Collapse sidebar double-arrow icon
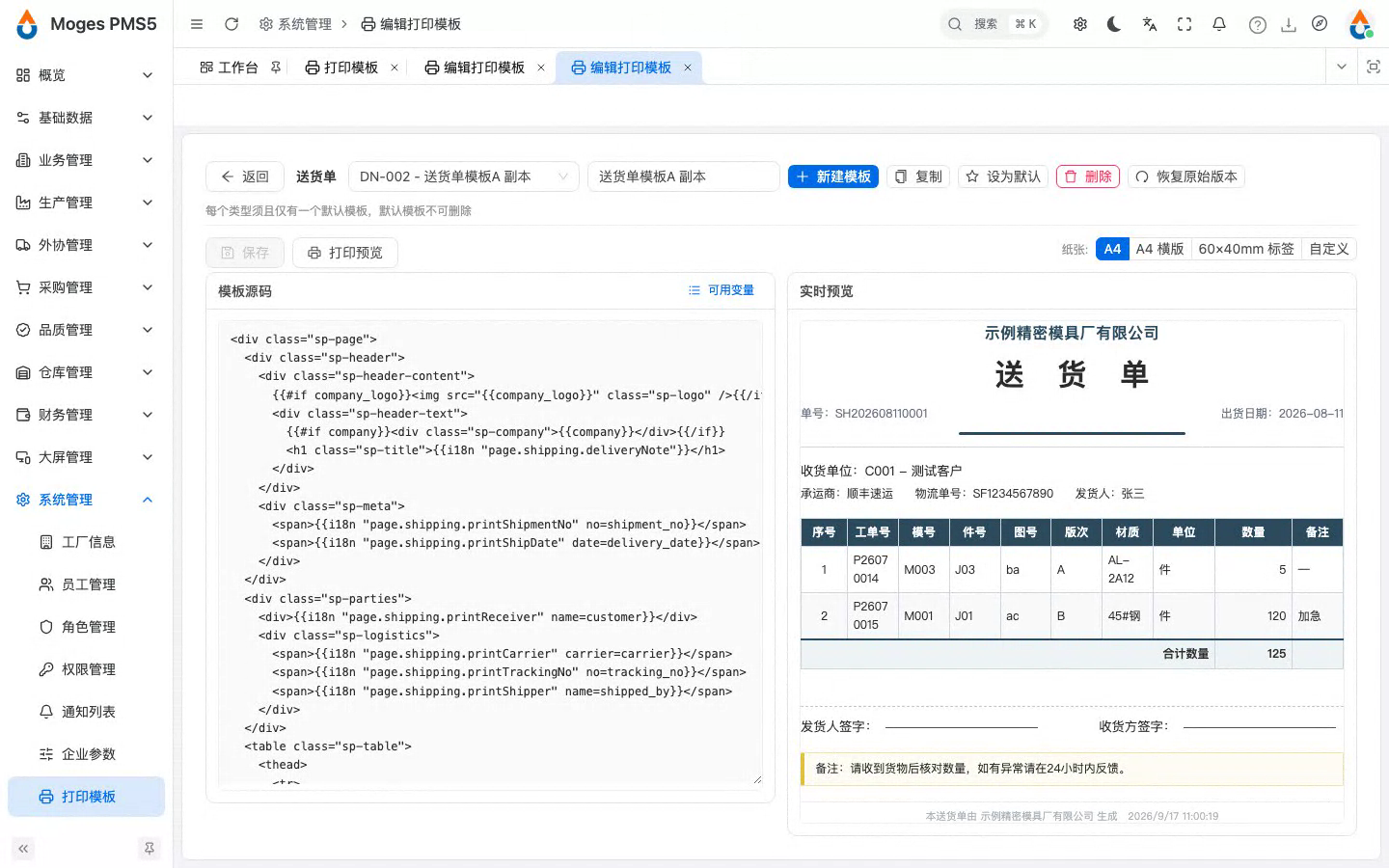1389x868 pixels. 23,849
